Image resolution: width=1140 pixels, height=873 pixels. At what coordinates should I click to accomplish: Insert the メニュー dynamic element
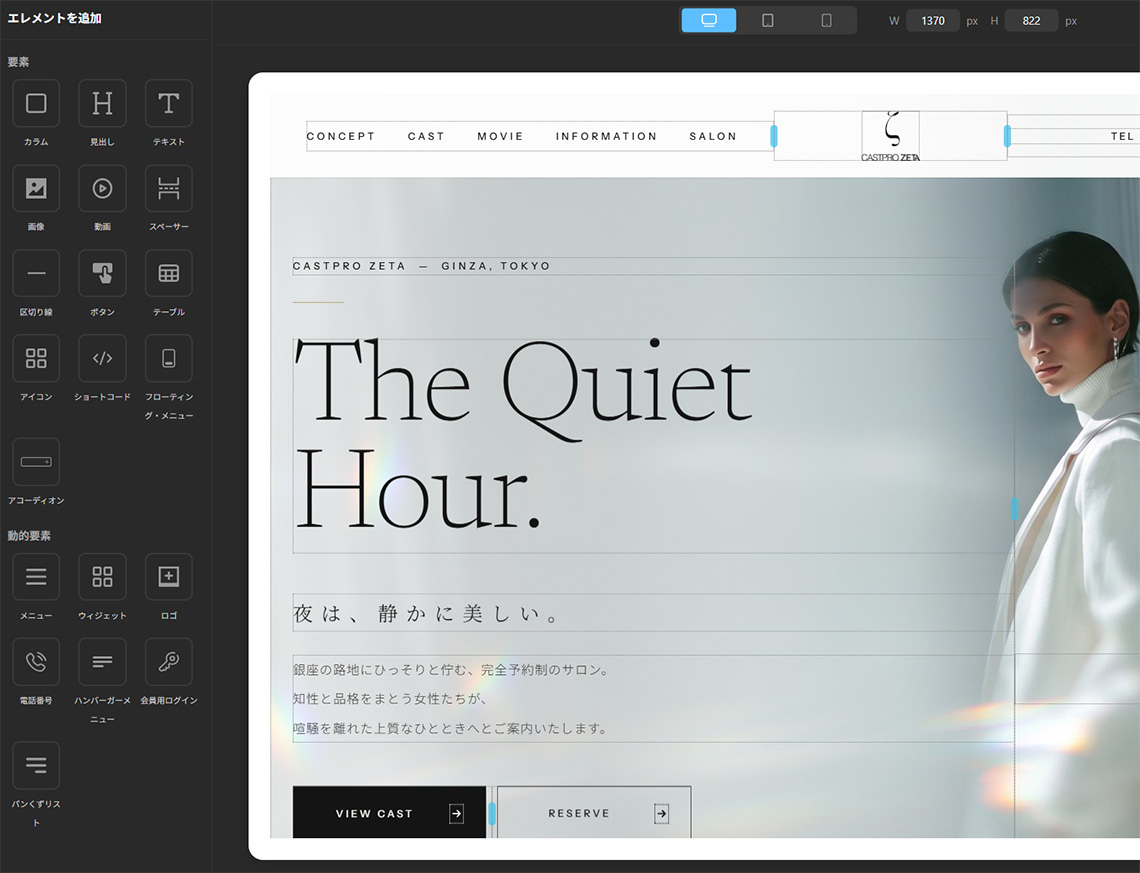(x=36, y=577)
